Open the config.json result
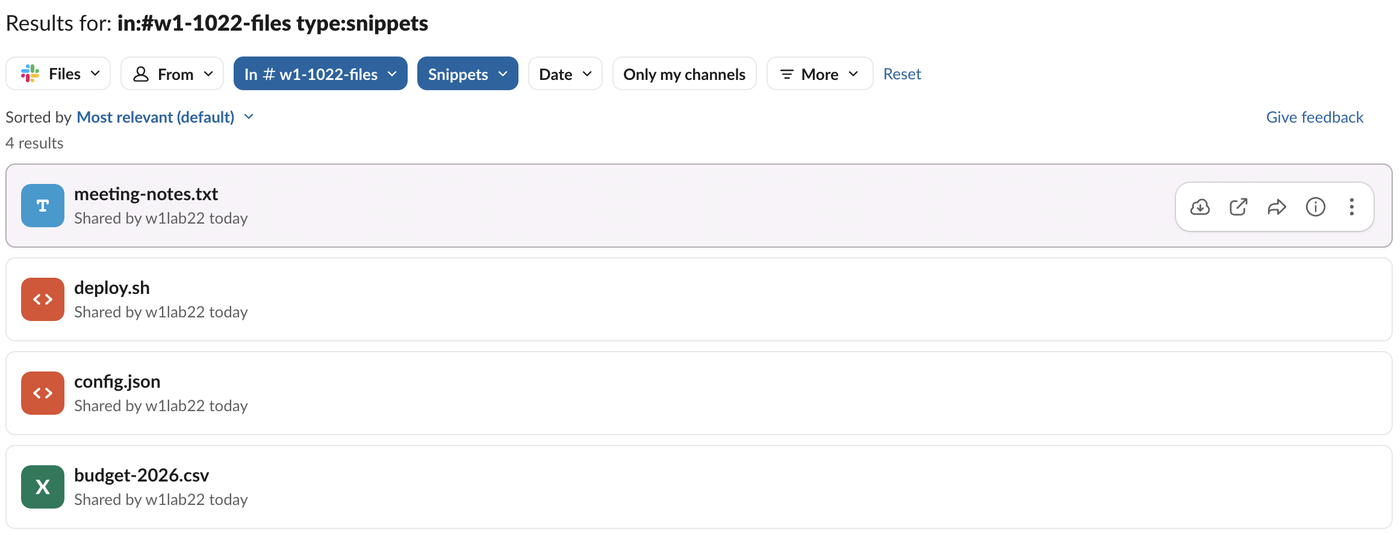 point(699,393)
